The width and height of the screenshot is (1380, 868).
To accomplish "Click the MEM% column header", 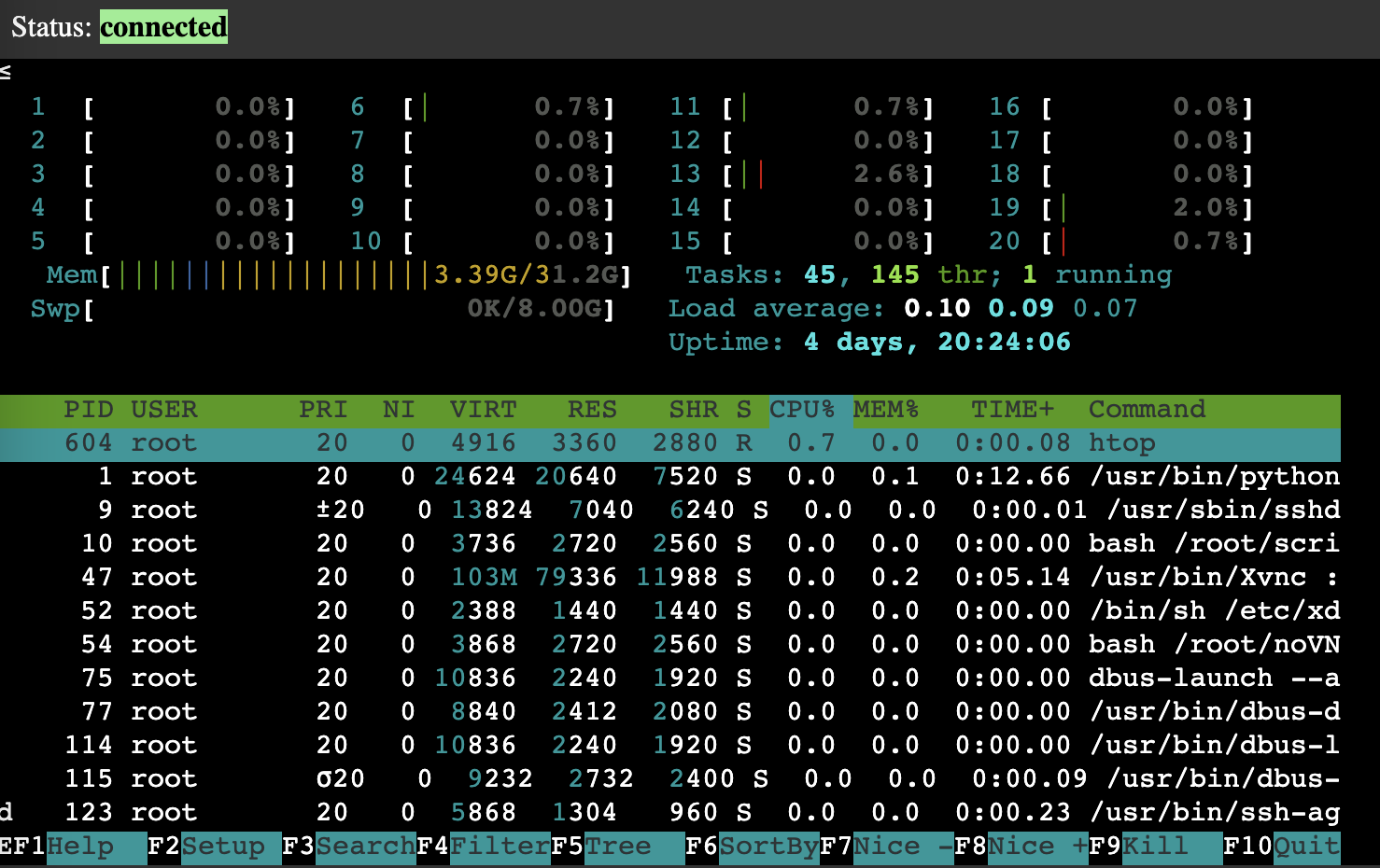I will point(886,410).
